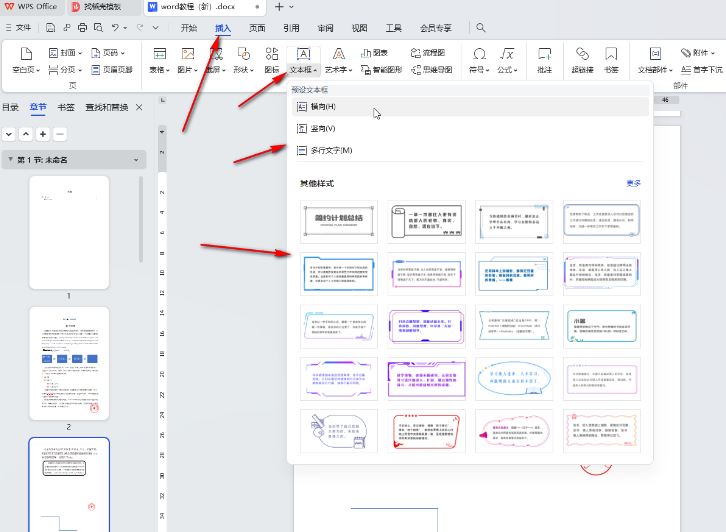Collapse the 第1节:未命名 section header
726x532 pixels.
click(11, 159)
